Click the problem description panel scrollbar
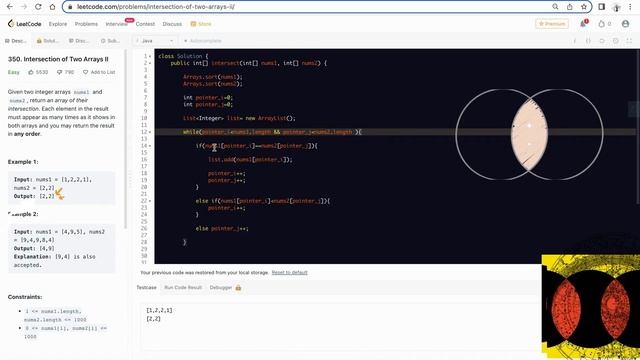This screenshot has width=640, height=360. 125,139
